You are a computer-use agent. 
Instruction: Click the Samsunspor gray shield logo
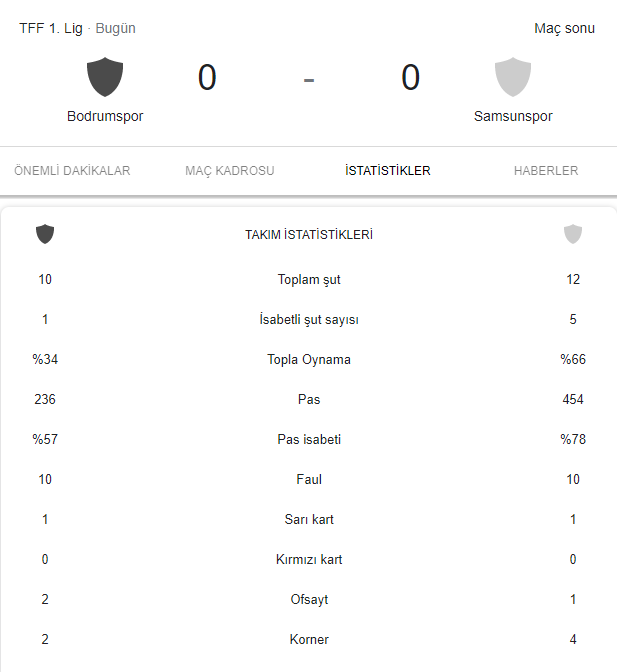(x=513, y=77)
